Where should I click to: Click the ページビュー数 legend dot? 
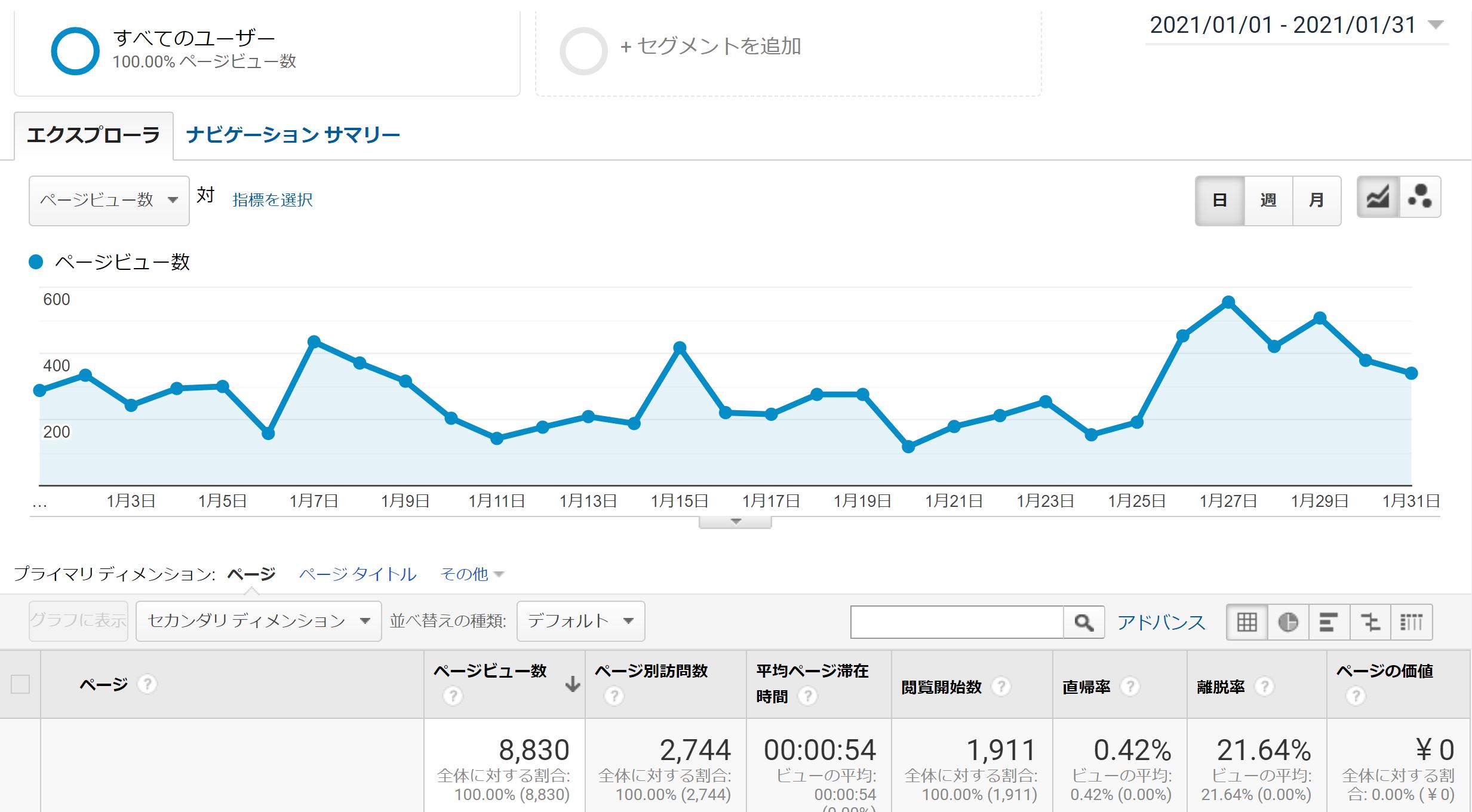[36, 262]
